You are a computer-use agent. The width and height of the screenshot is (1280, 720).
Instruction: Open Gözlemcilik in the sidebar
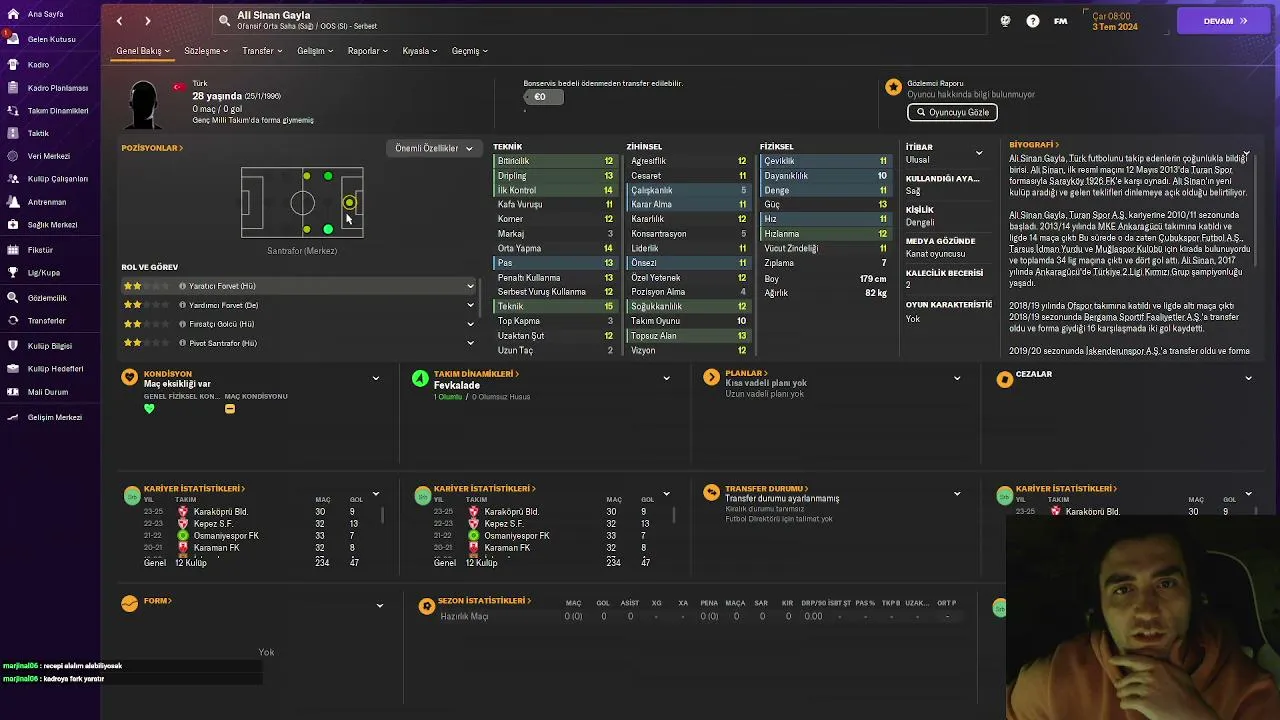click(x=47, y=298)
